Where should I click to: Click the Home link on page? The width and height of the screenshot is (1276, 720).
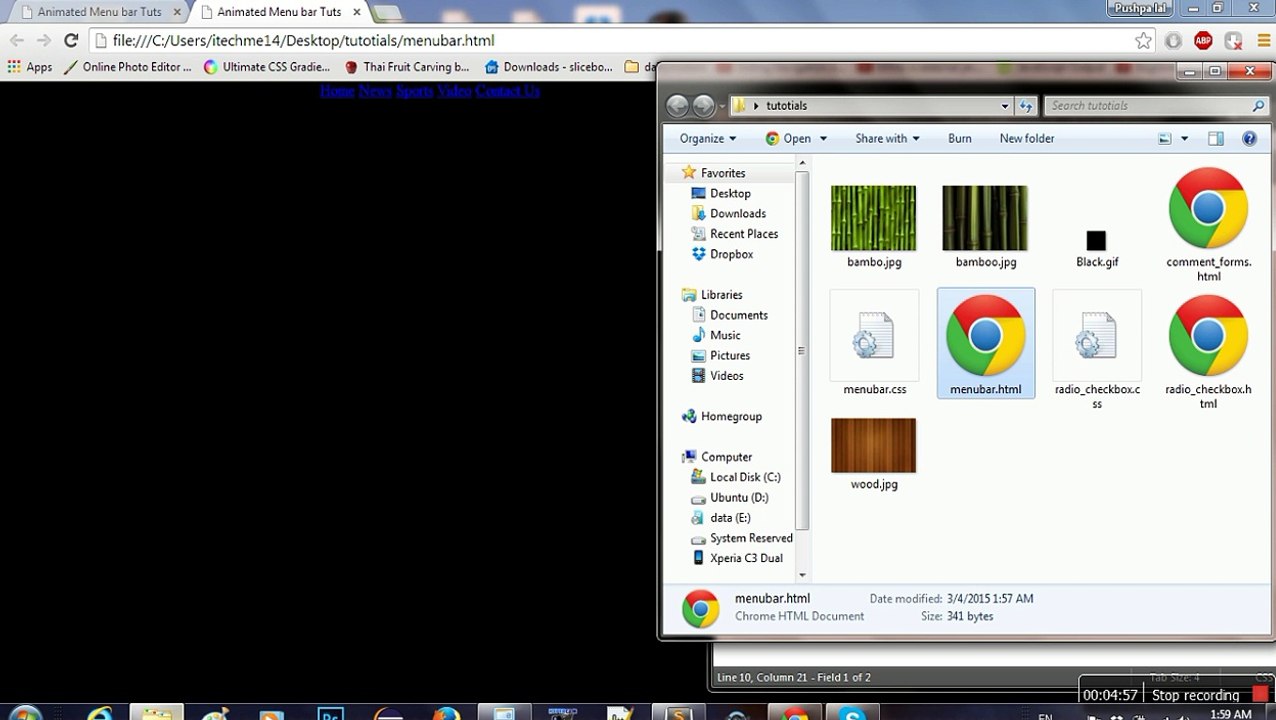coord(337,91)
